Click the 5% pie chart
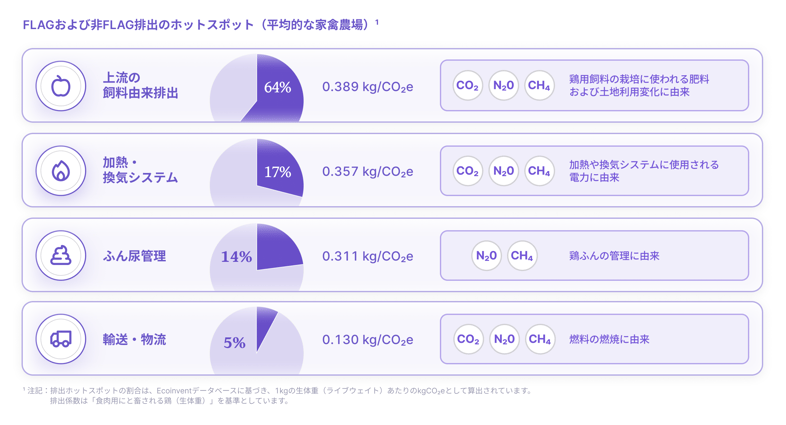The height and width of the screenshot is (425, 786). coord(257,342)
